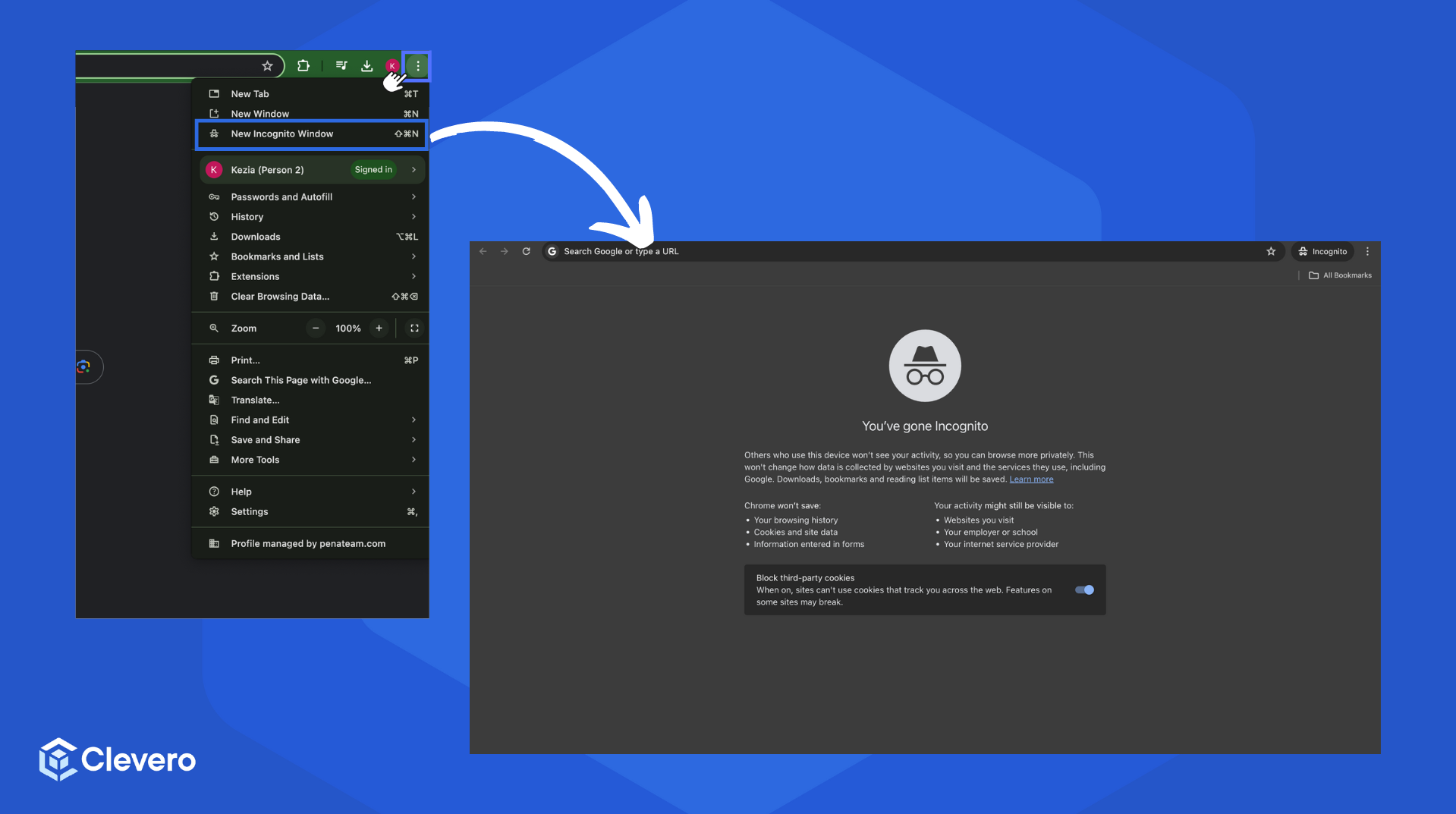Click the three-dot Chrome menu button
Image resolution: width=1456 pixels, height=814 pixels.
click(x=417, y=66)
